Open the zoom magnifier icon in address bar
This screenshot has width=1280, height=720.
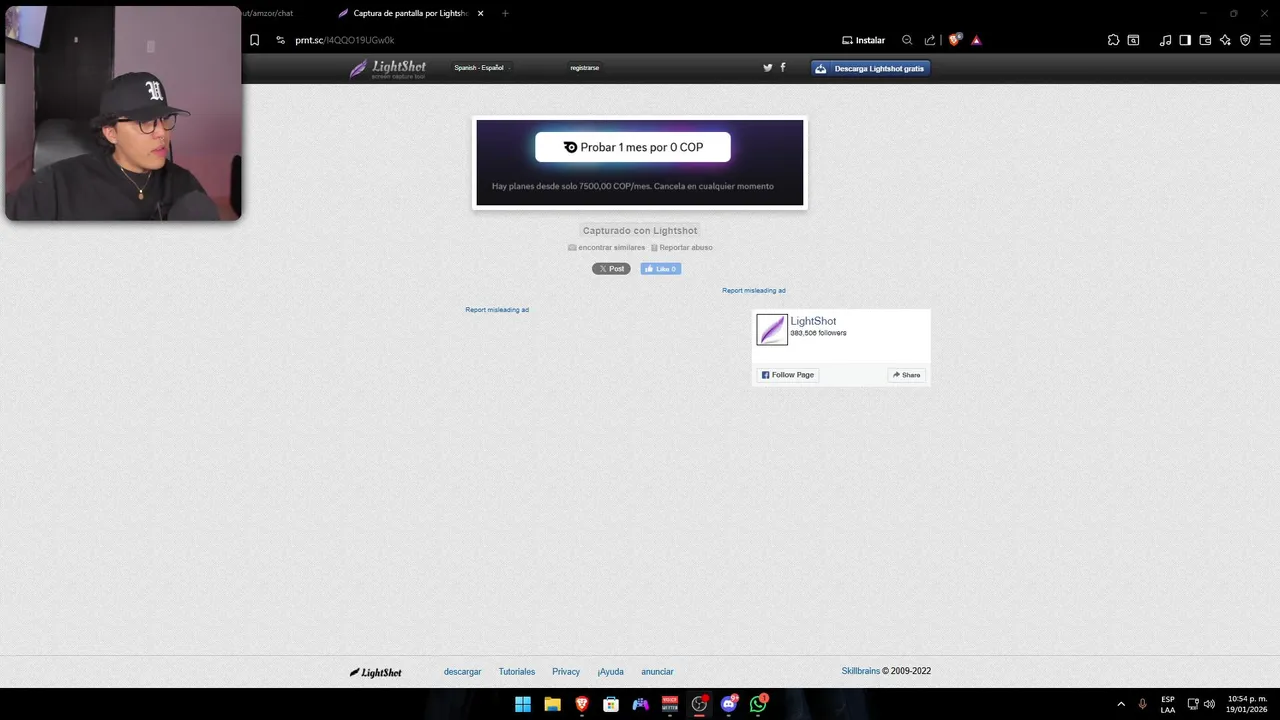(x=907, y=40)
